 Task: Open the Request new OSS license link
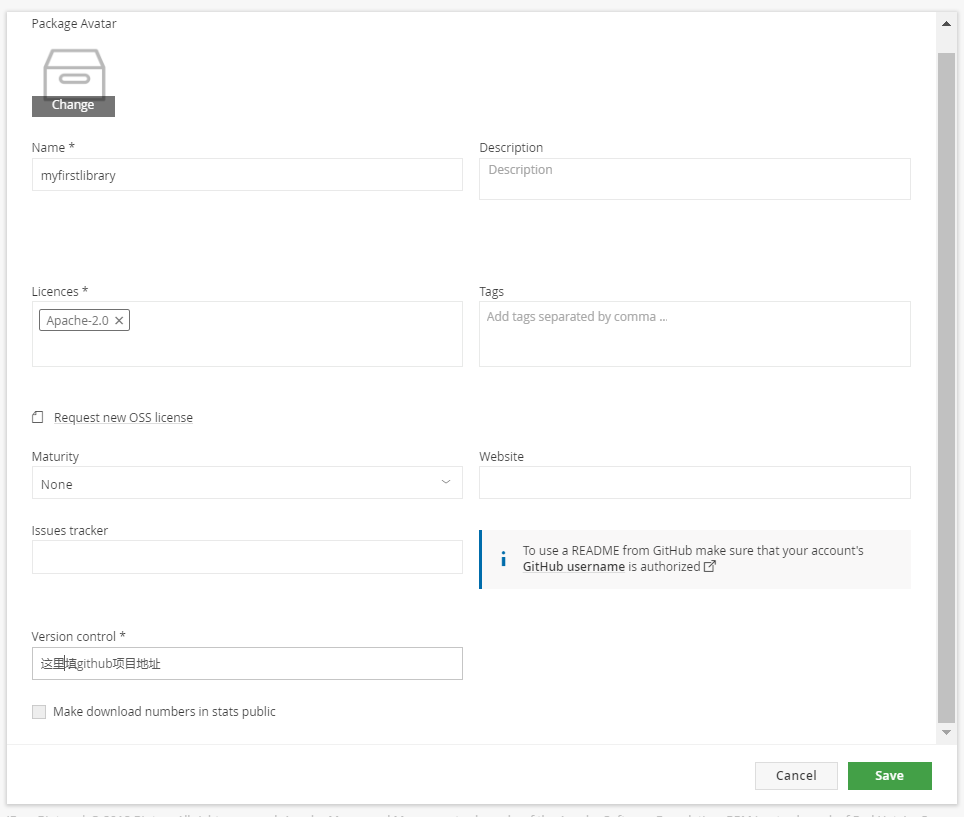click(x=123, y=417)
